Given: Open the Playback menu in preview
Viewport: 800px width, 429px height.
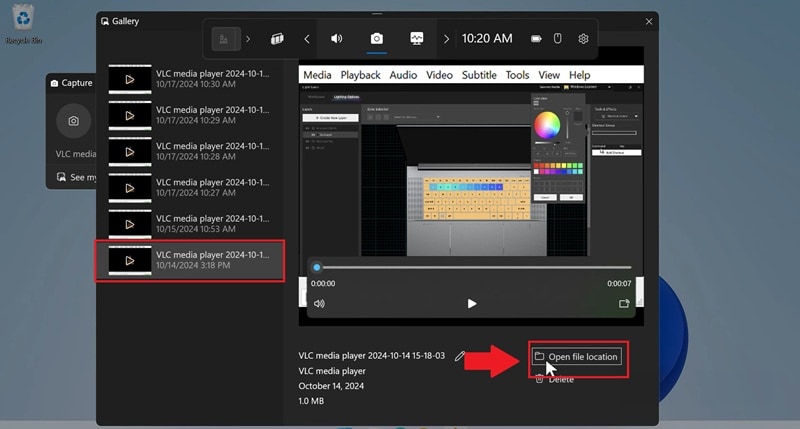Looking at the screenshot, I should tap(360, 75).
